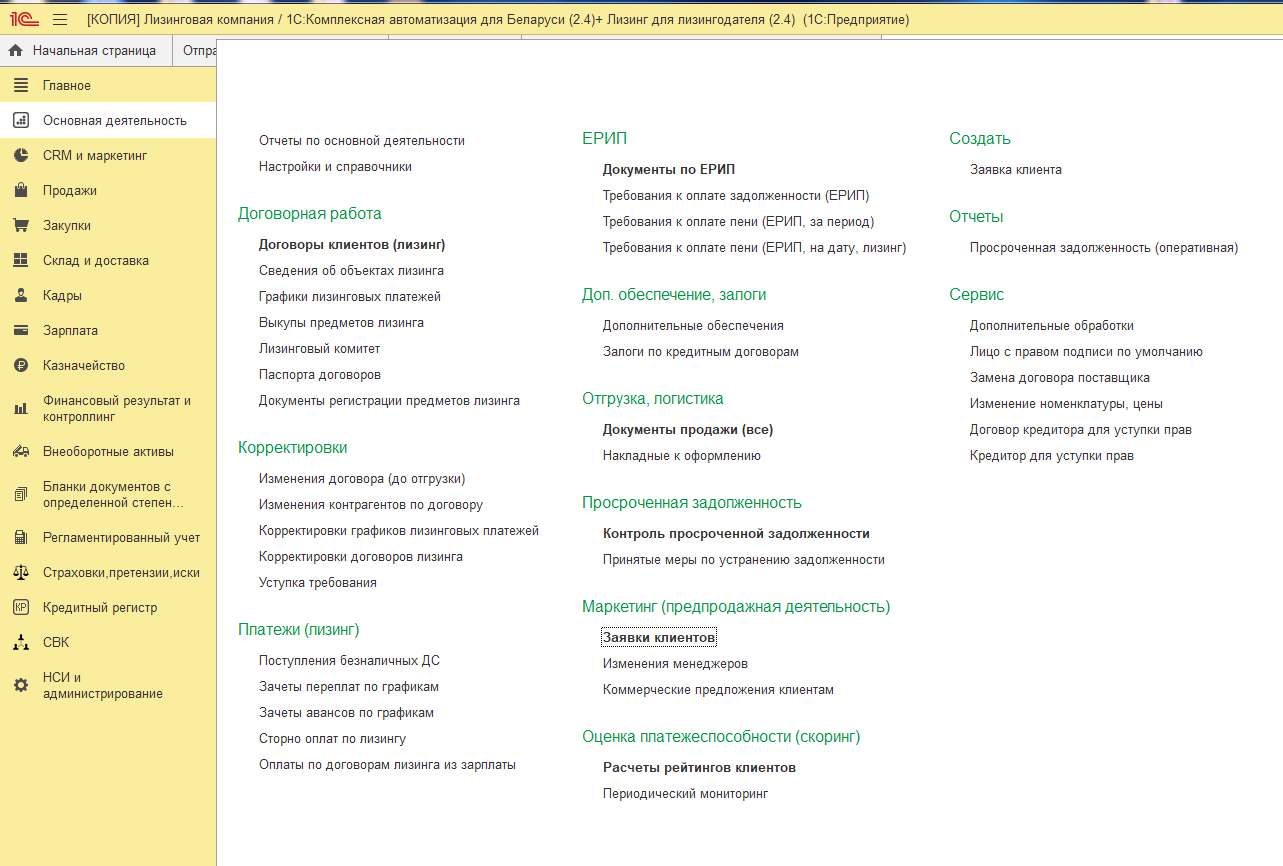Open the Склад и доставка section
The width and height of the screenshot is (1283, 866).
tap(95, 261)
